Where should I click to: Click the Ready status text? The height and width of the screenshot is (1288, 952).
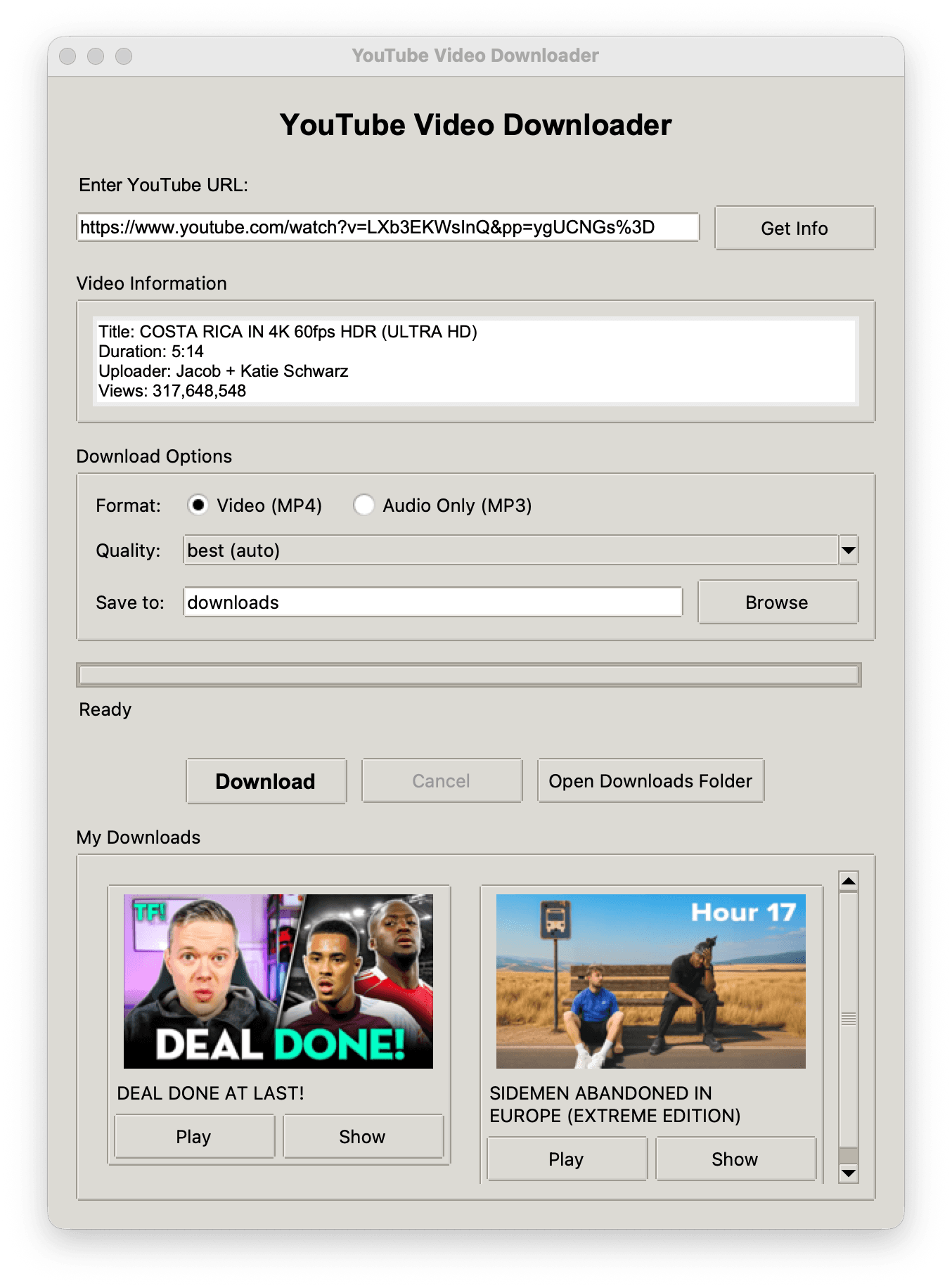pyautogui.click(x=105, y=709)
